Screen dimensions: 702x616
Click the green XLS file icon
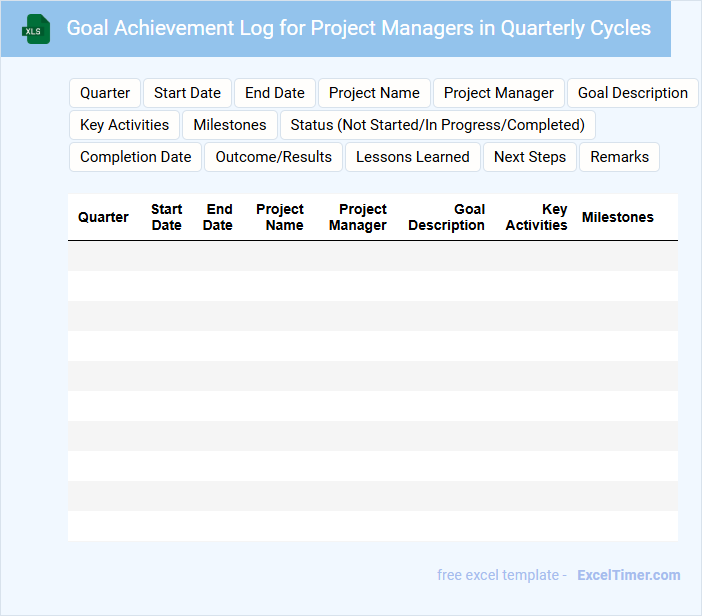click(36, 30)
